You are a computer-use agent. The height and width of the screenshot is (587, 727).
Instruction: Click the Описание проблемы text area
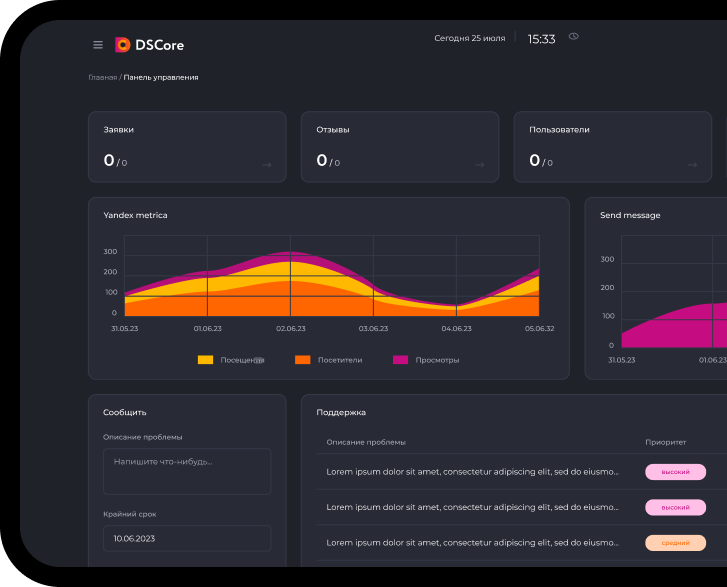click(x=187, y=471)
